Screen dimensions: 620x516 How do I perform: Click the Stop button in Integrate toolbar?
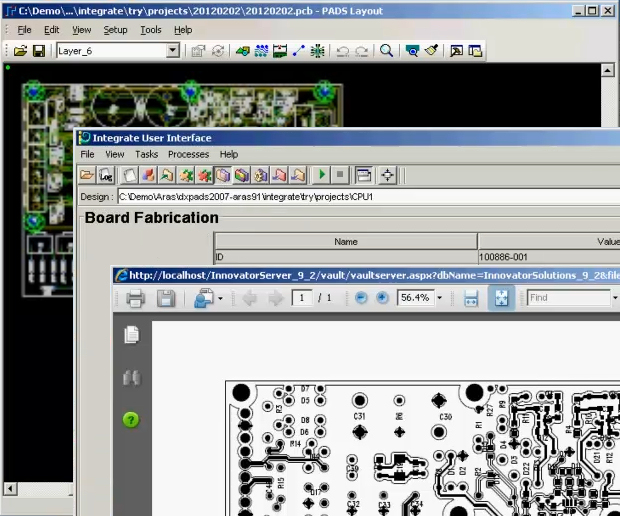340,174
